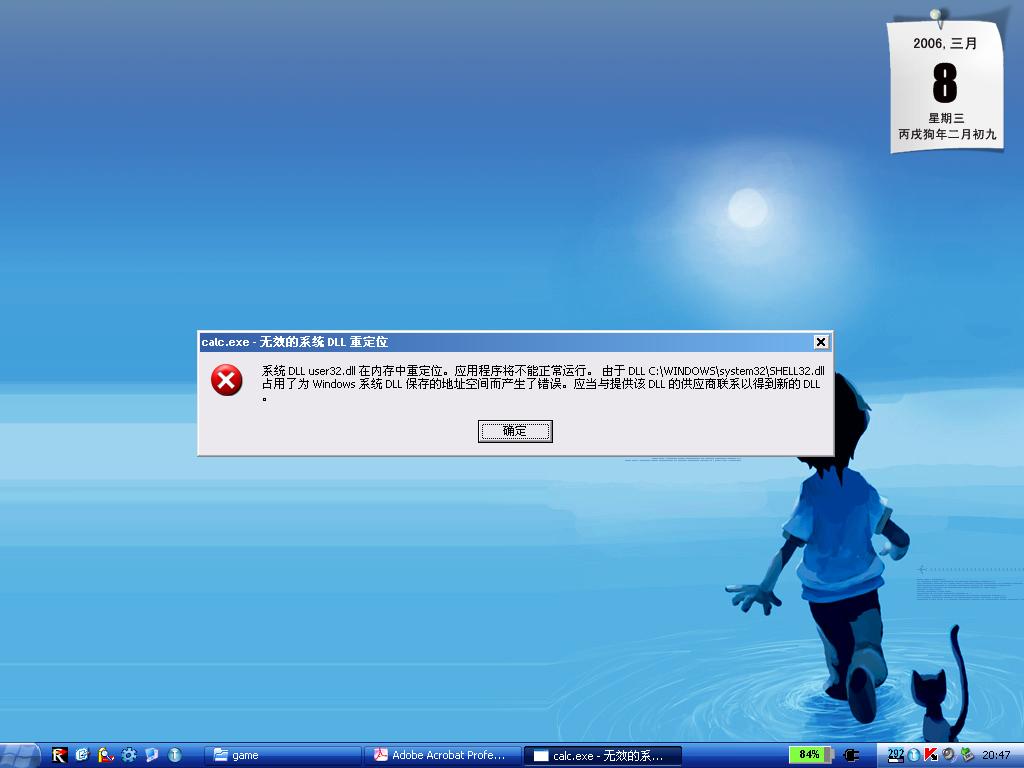Click the 84% battery indicator
This screenshot has height=768, width=1024.
click(x=809, y=755)
